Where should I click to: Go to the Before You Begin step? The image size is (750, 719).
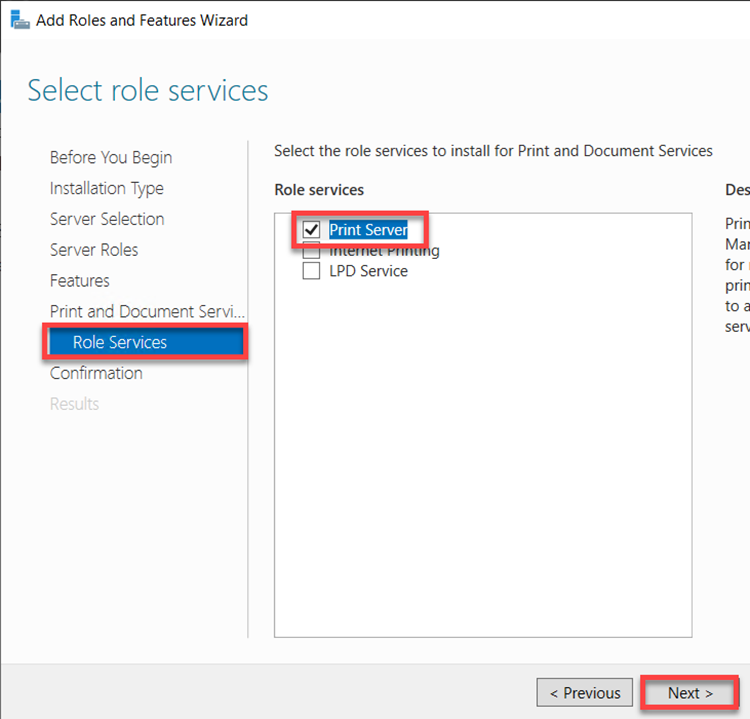point(111,157)
